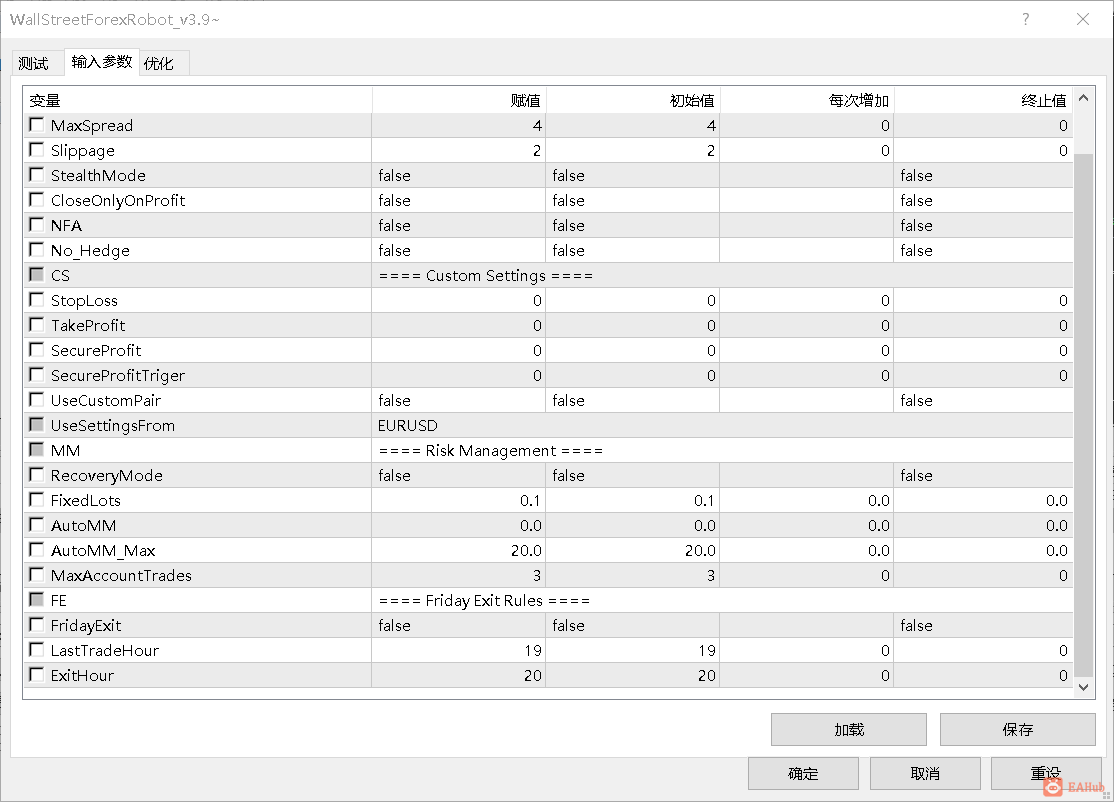Click the scrollbar up arrow
The height and width of the screenshot is (802, 1114).
(x=1083, y=98)
